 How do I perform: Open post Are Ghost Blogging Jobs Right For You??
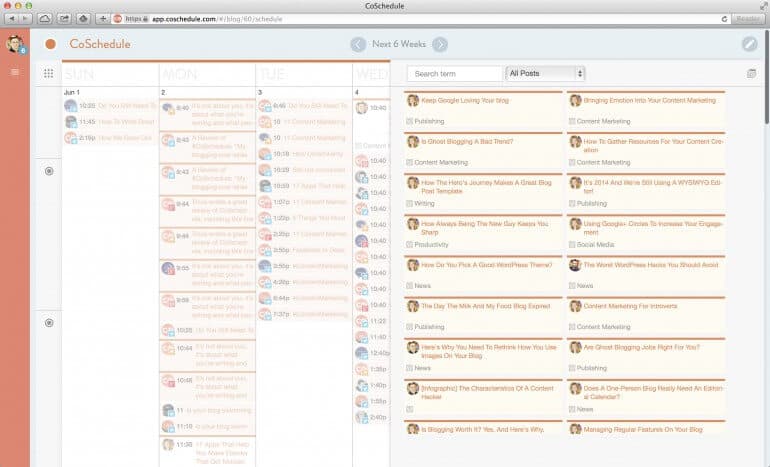641,347
